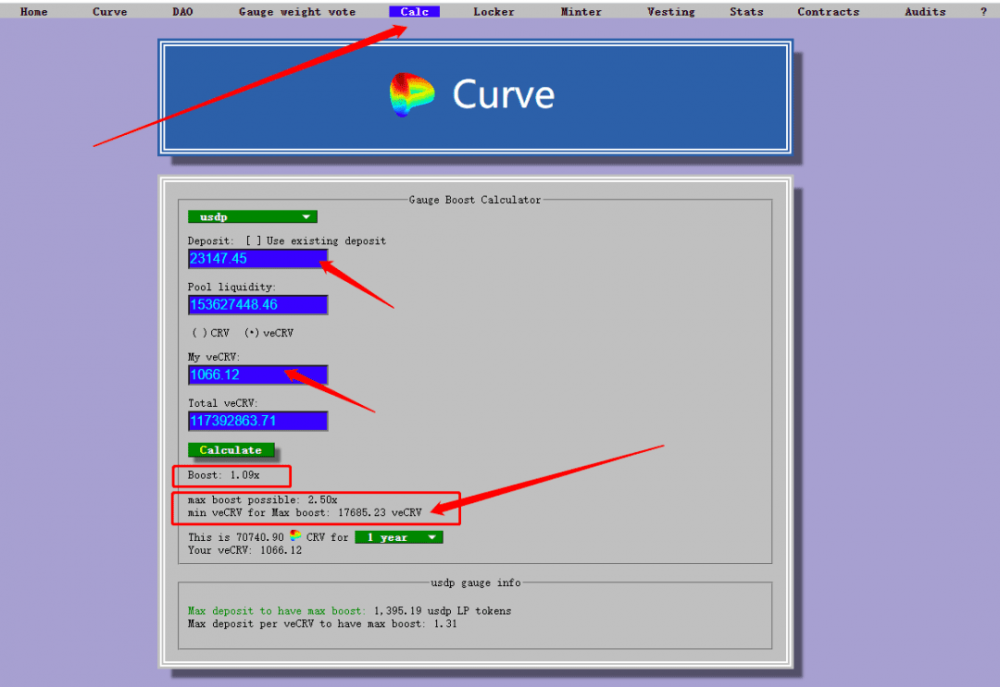Open the Audits page
This screenshot has height=687, width=1000.
pyautogui.click(x=925, y=11)
